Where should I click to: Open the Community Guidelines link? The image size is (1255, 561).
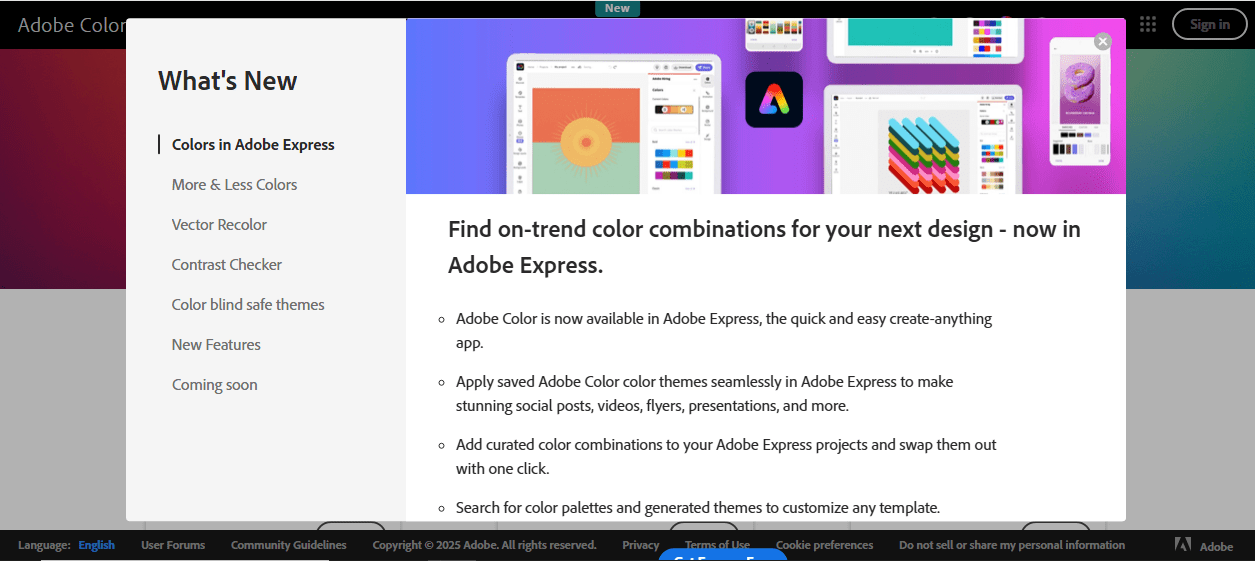[x=289, y=545]
